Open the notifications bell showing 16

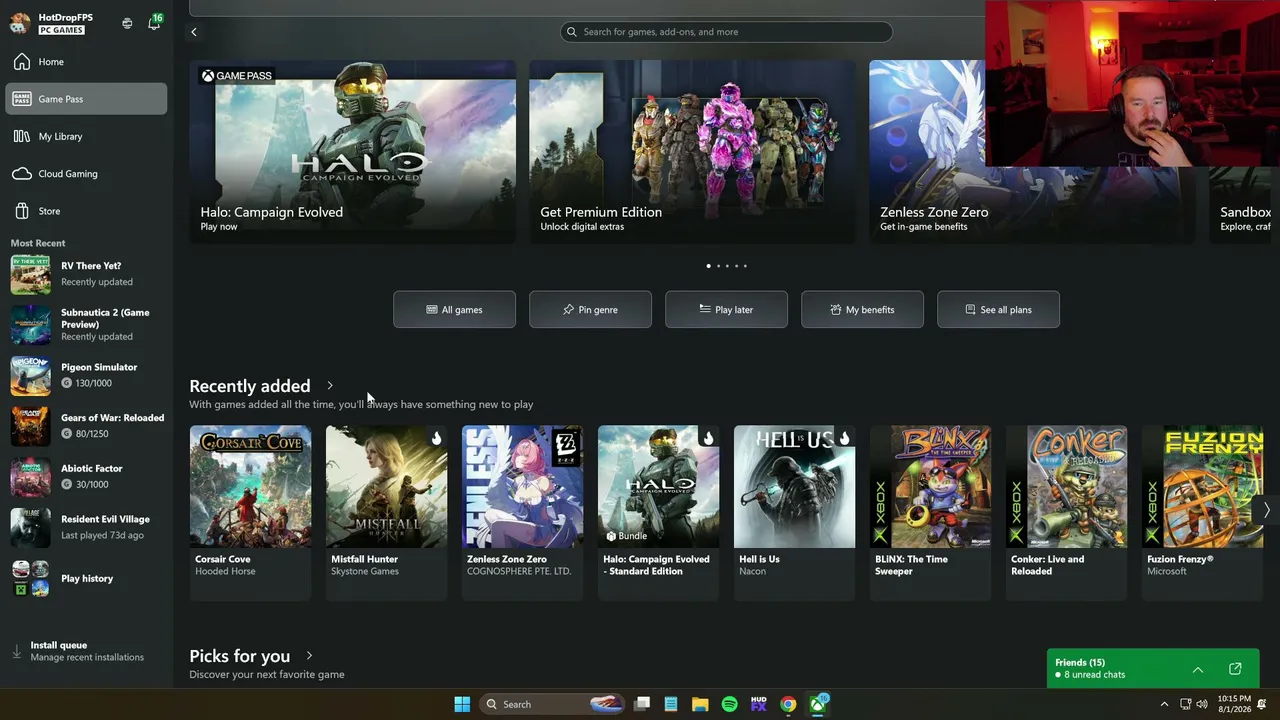click(x=154, y=23)
